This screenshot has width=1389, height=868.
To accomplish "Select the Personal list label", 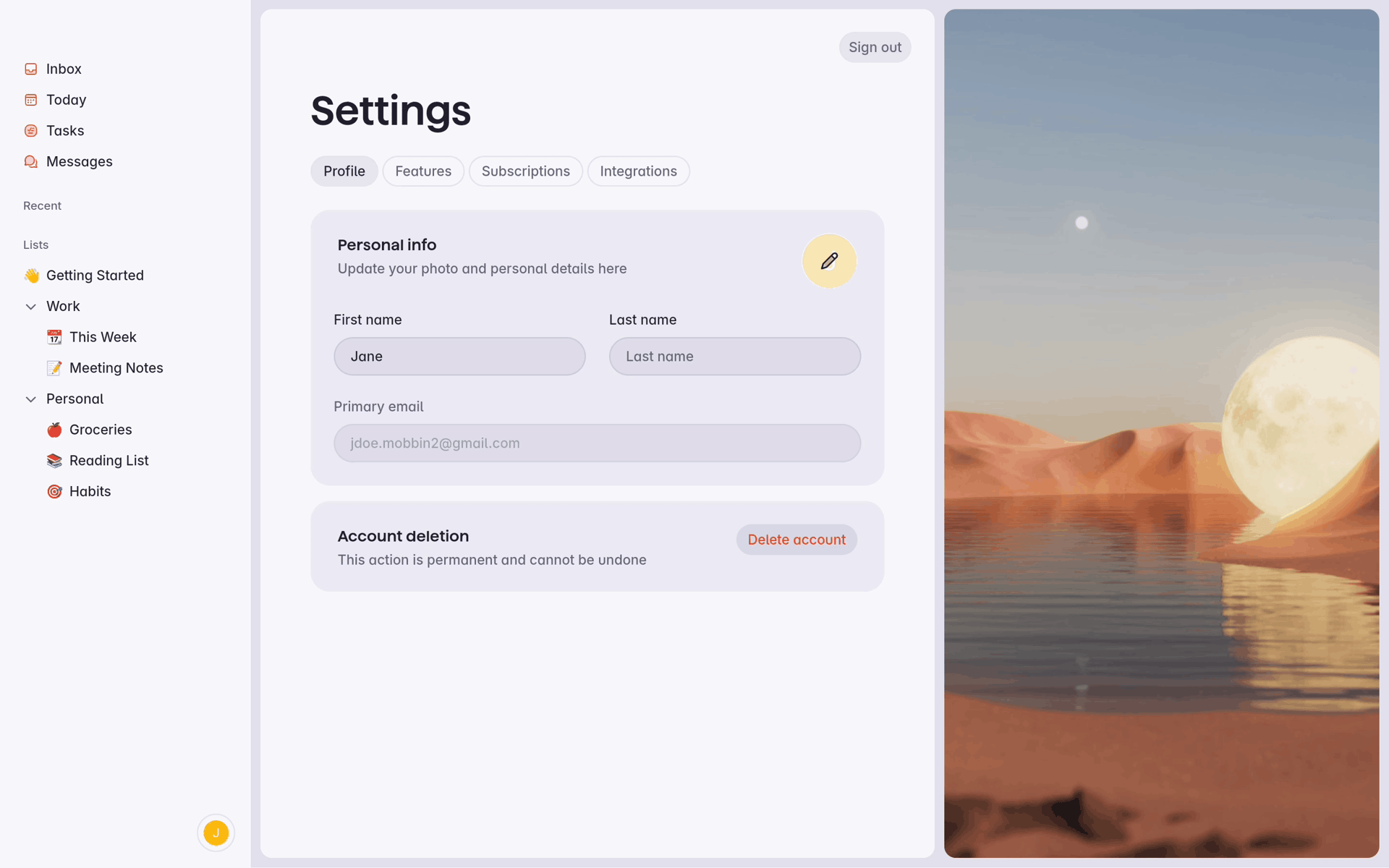I will click(x=75, y=399).
